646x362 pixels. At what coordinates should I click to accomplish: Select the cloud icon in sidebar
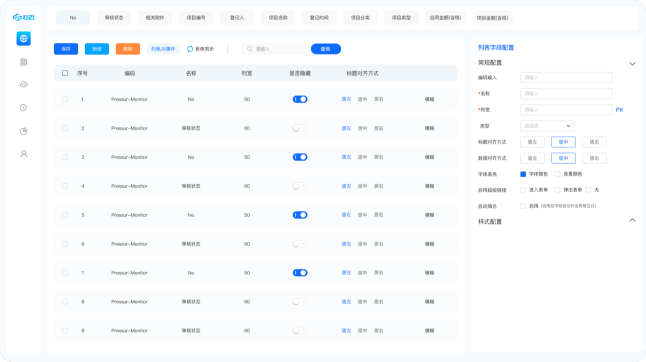23,84
